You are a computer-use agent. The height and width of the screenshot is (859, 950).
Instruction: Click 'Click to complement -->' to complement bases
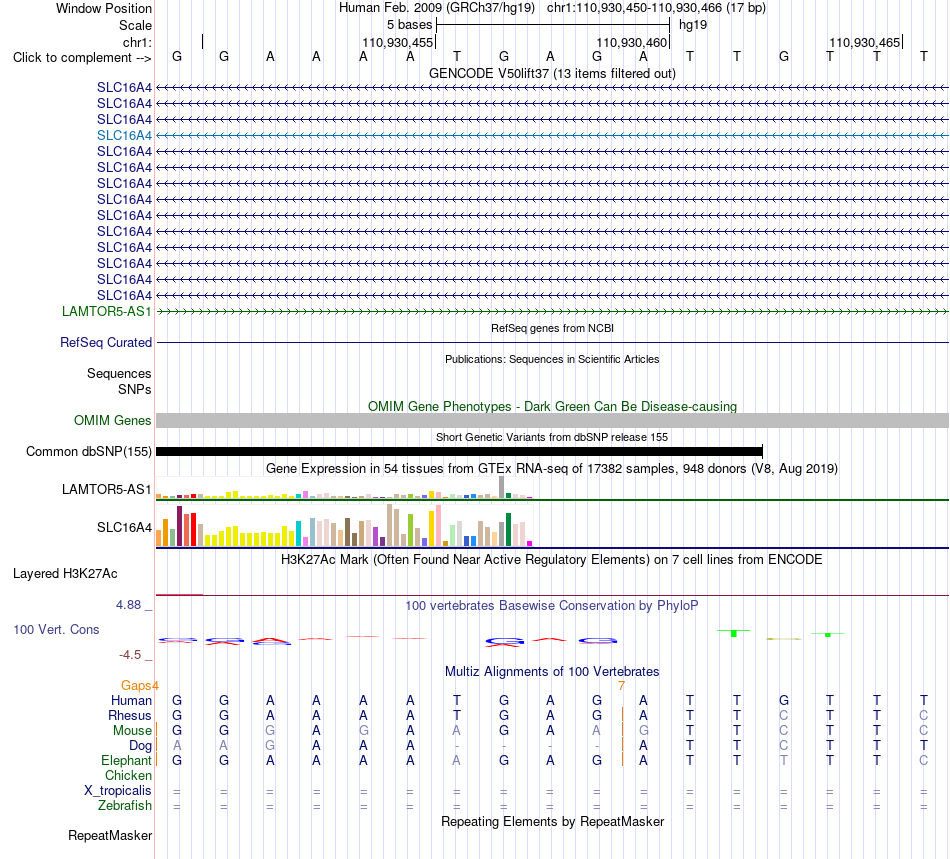(82, 58)
